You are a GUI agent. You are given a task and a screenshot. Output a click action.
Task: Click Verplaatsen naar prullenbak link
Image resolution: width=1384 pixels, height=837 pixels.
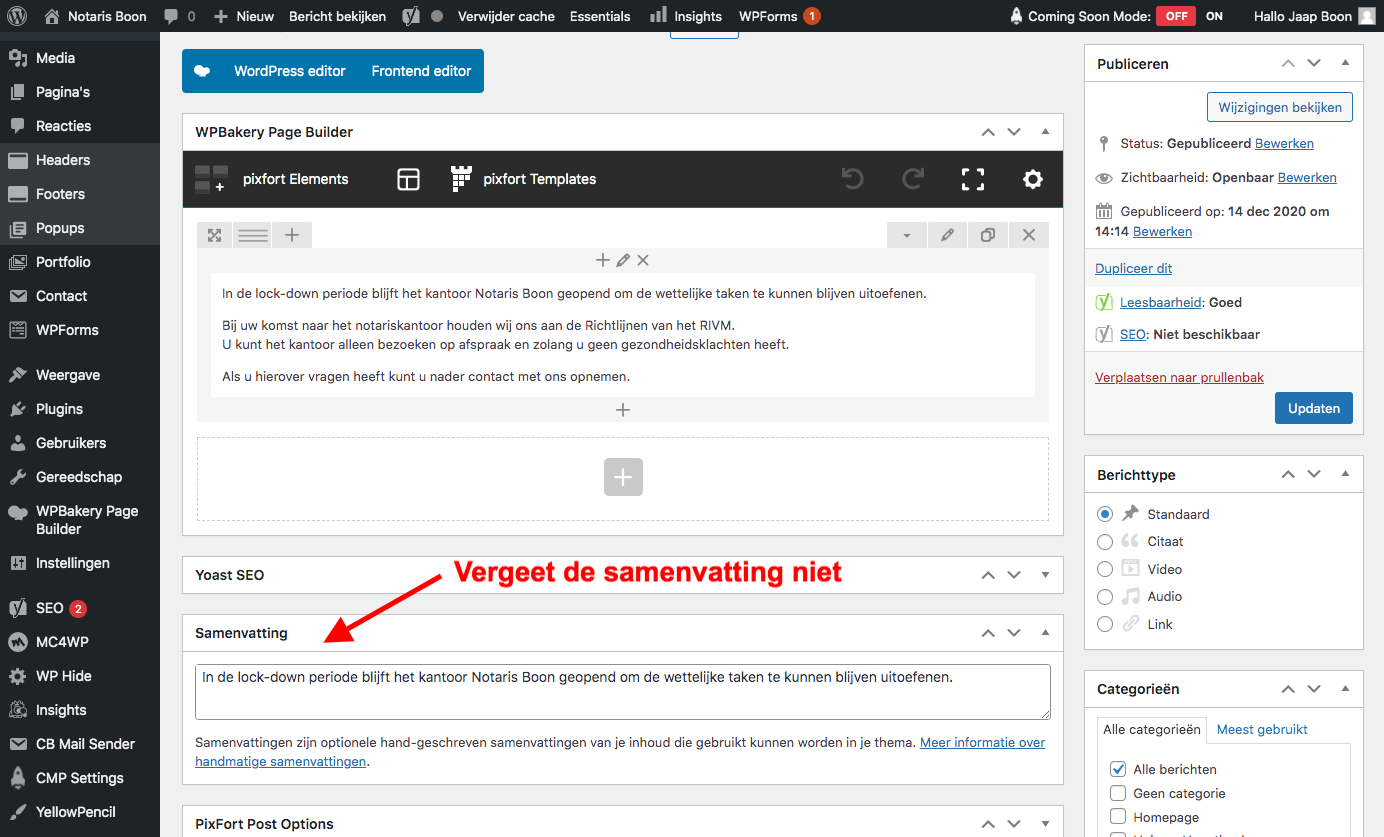[x=1179, y=377]
